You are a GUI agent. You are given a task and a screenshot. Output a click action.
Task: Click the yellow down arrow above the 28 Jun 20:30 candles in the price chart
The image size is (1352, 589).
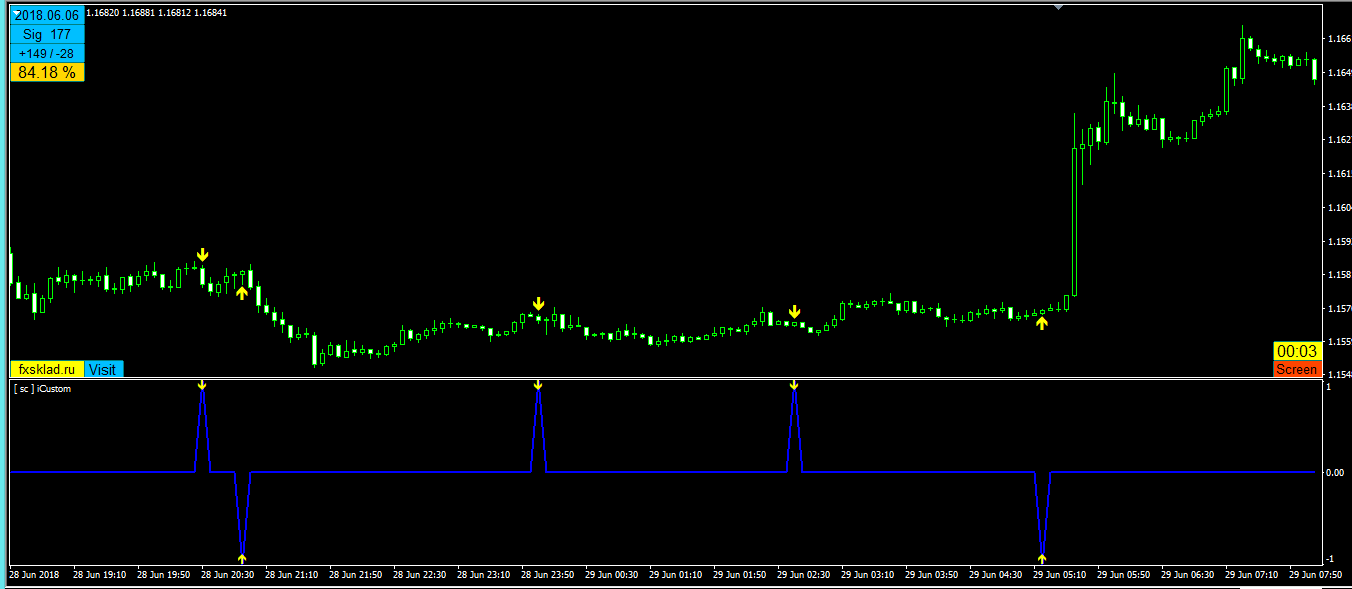pyautogui.click(x=202, y=254)
